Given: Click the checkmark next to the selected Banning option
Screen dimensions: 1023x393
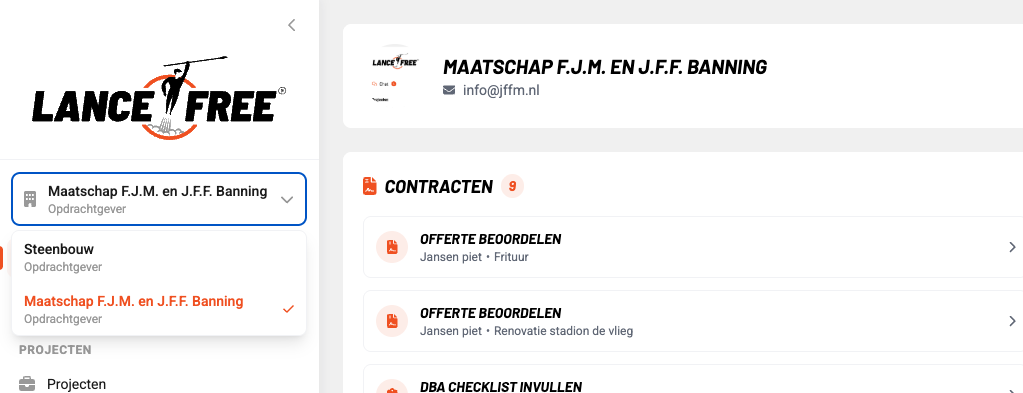Looking at the screenshot, I should (288, 309).
